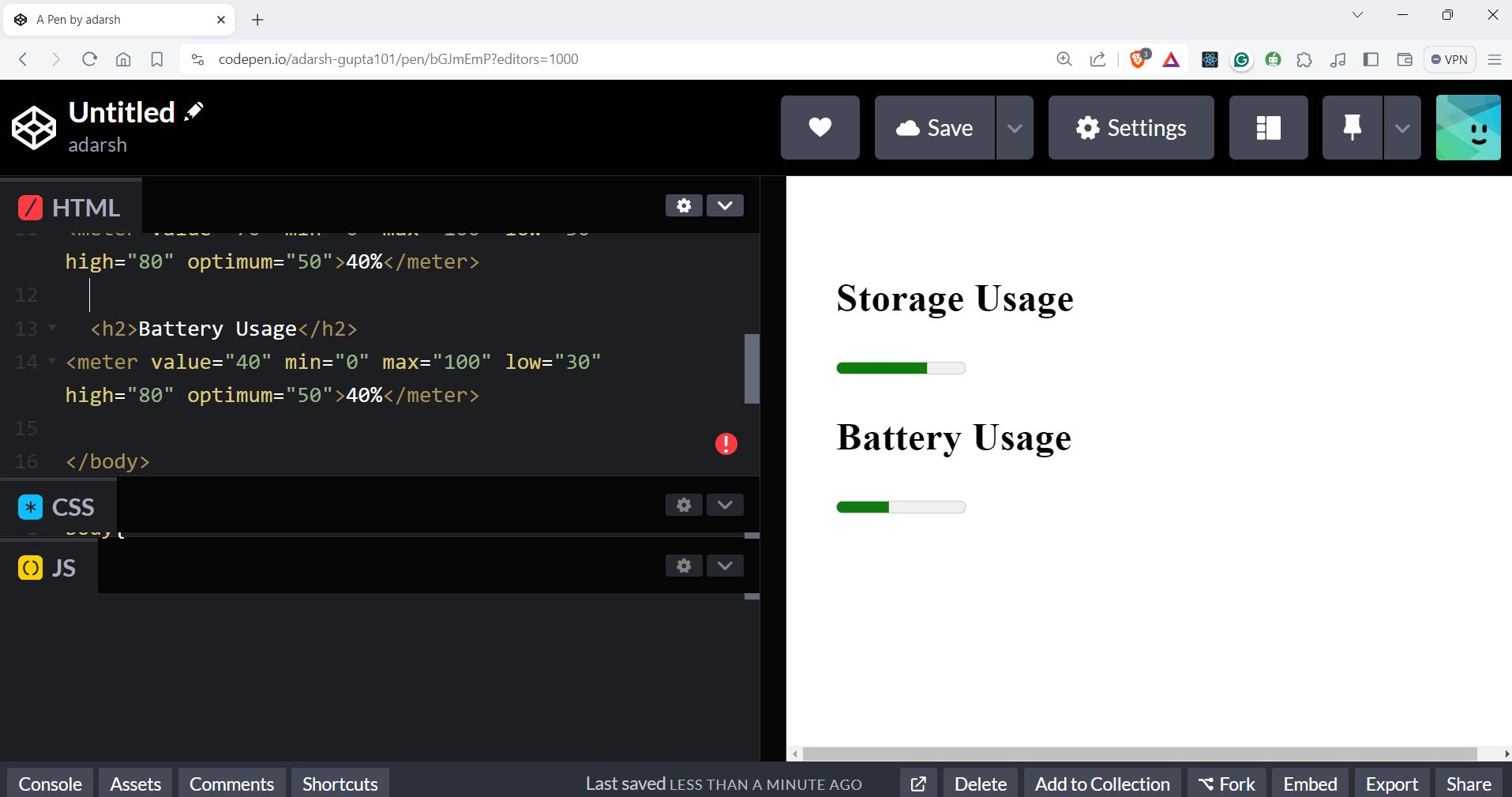Open CSS editor settings gear
This screenshot has height=797, width=1512.
[684, 505]
